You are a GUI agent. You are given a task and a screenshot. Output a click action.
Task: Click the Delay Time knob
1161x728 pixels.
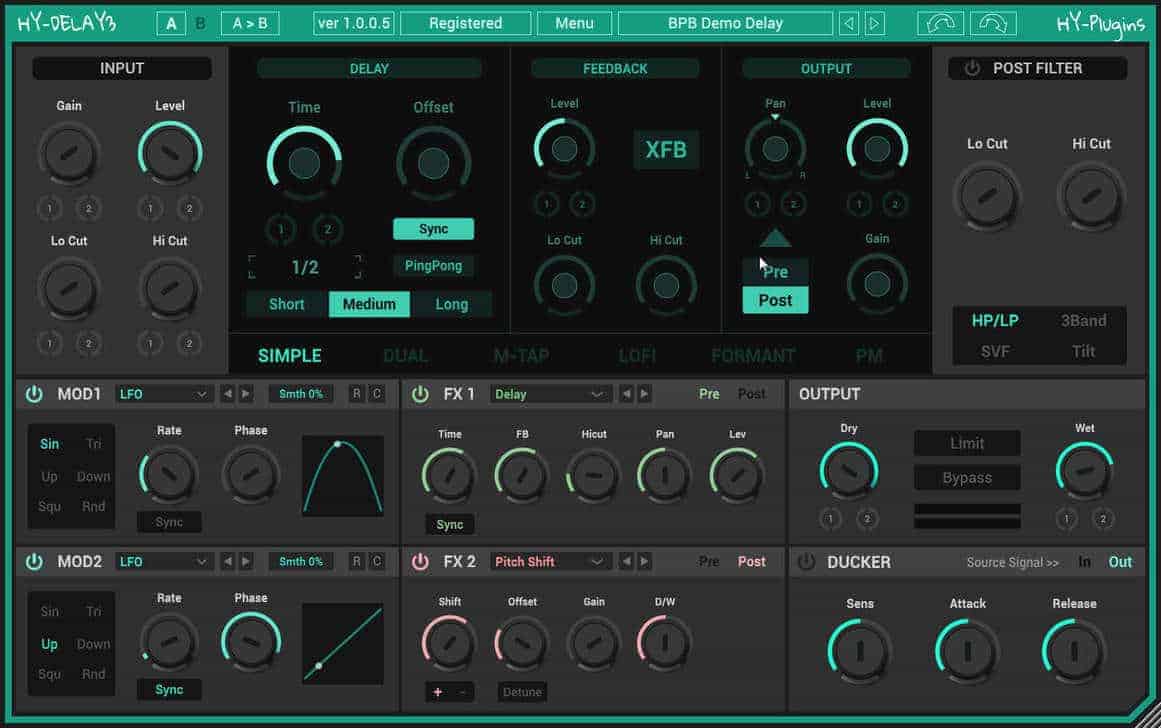(304, 163)
